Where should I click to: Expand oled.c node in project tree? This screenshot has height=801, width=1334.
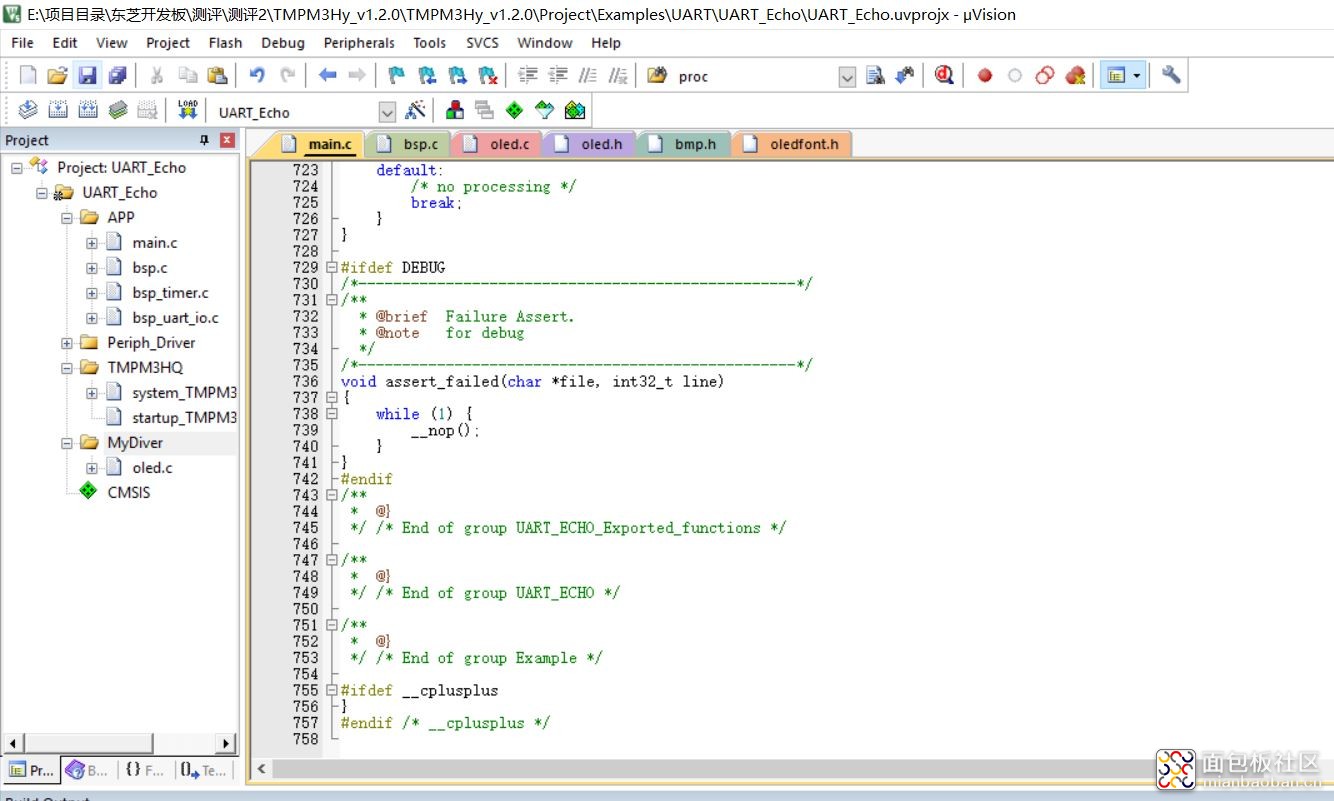click(x=92, y=468)
